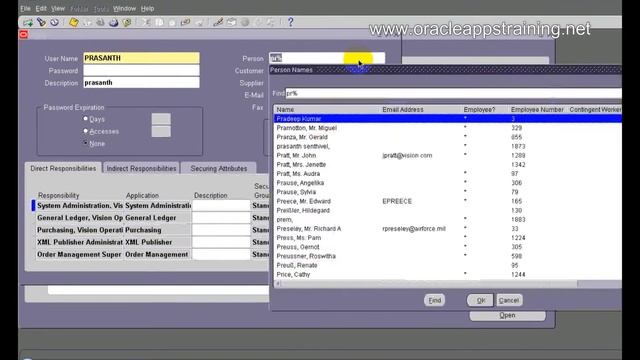Image resolution: width=640 pixels, height=360 pixels.
Task: Switch to the Indirect Responsibilities tab
Action: click(141, 168)
